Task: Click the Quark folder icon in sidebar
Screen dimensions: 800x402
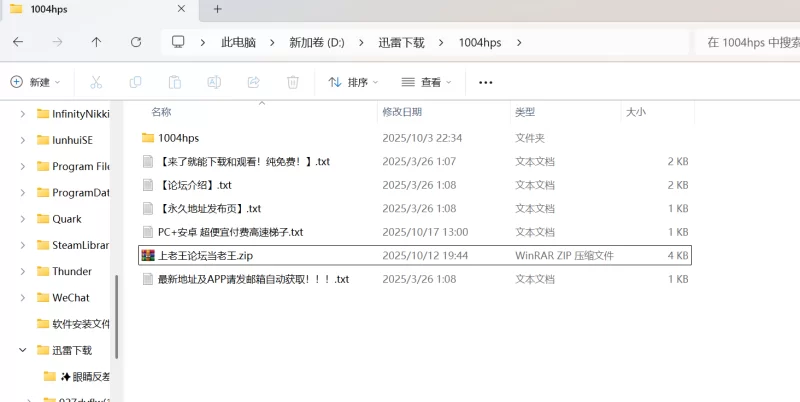Action: point(43,219)
